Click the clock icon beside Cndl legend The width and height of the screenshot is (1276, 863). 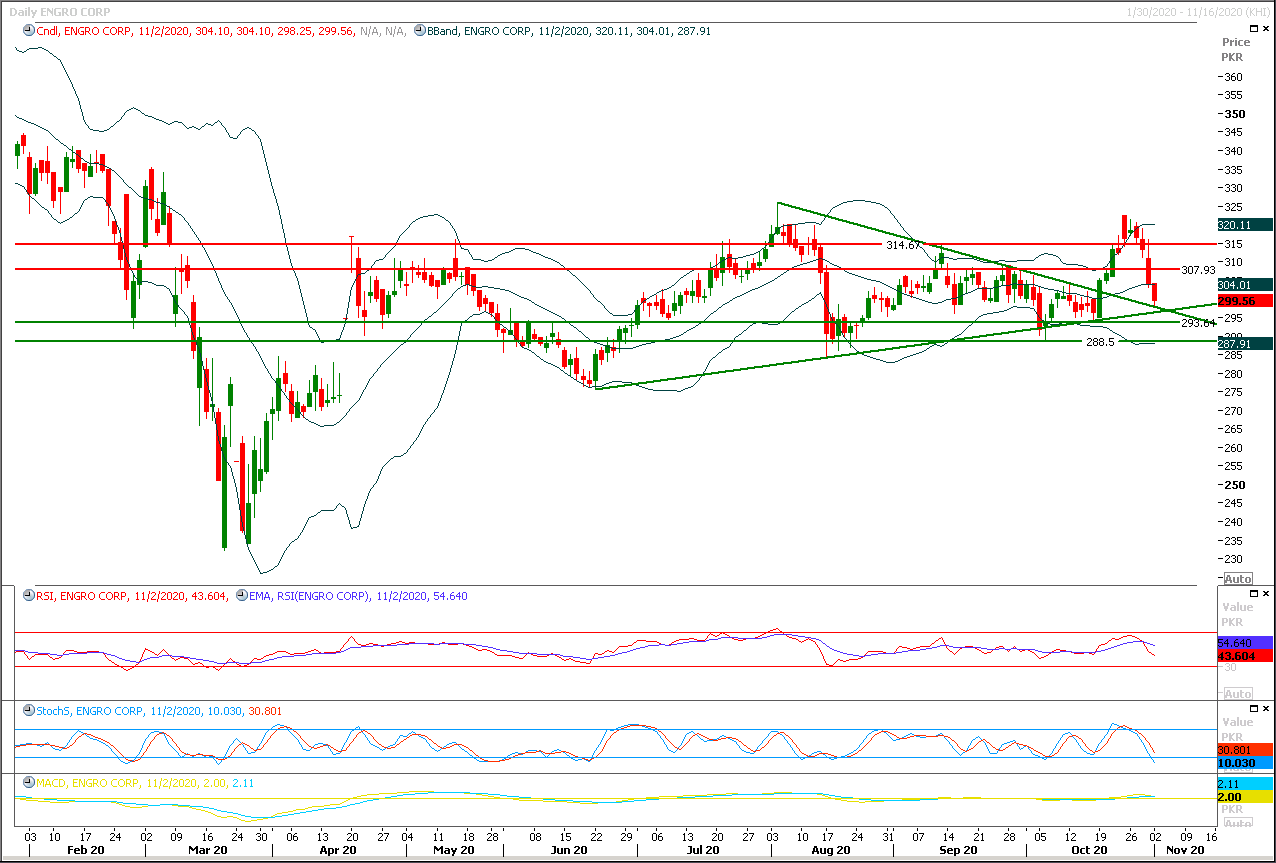[x=28, y=32]
